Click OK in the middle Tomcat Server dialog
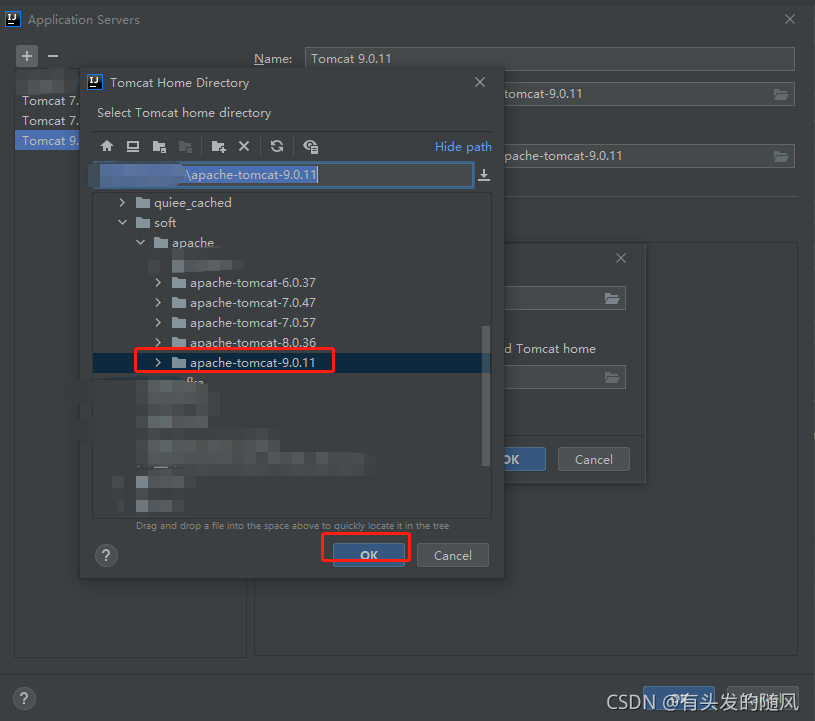The width and height of the screenshot is (815, 721). 524,460
